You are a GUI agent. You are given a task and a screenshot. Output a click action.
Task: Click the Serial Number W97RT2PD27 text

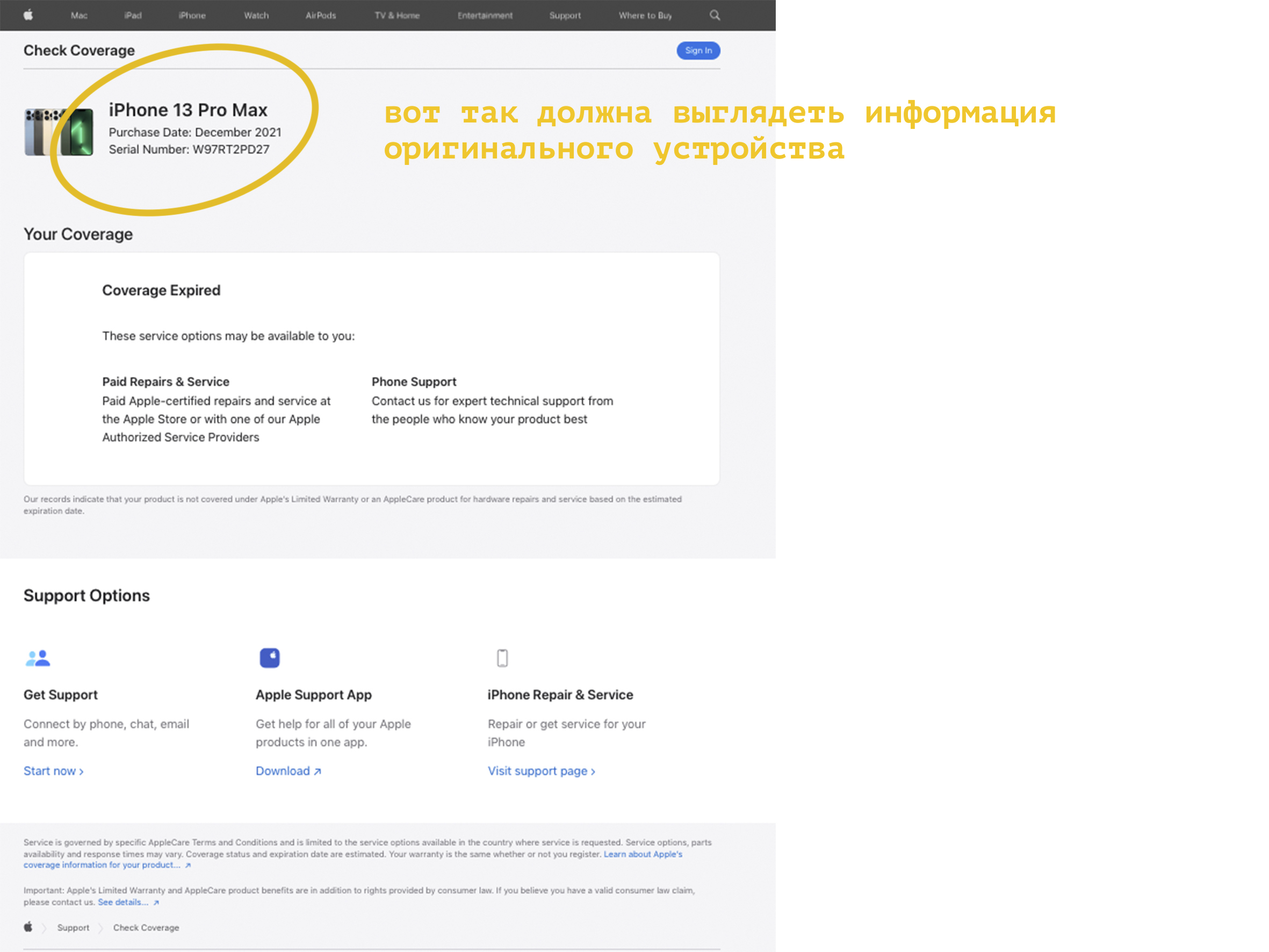(189, 150)
